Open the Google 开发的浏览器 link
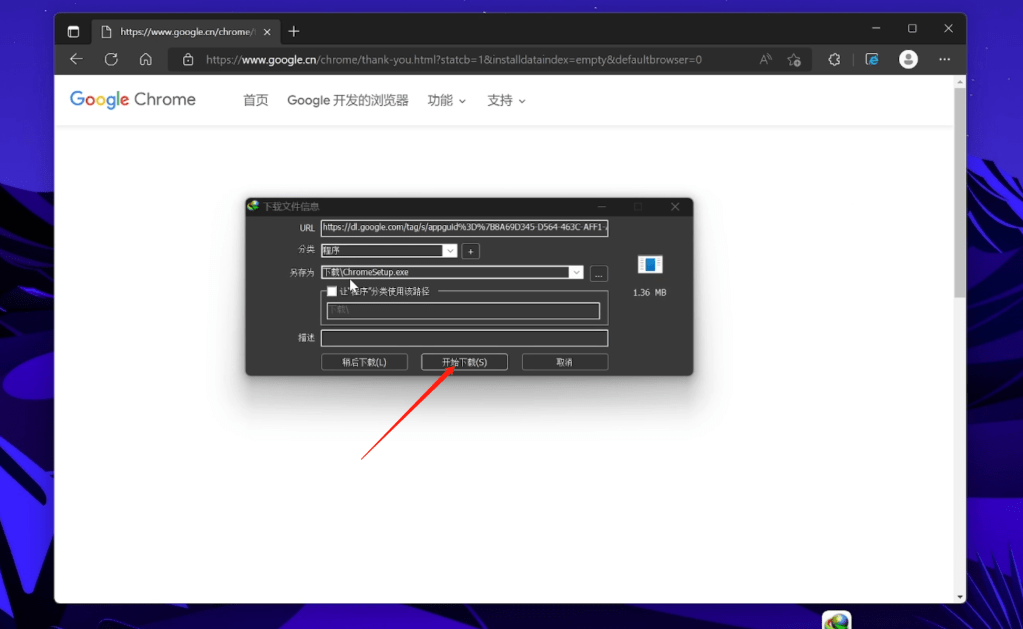 click(348, 100)
